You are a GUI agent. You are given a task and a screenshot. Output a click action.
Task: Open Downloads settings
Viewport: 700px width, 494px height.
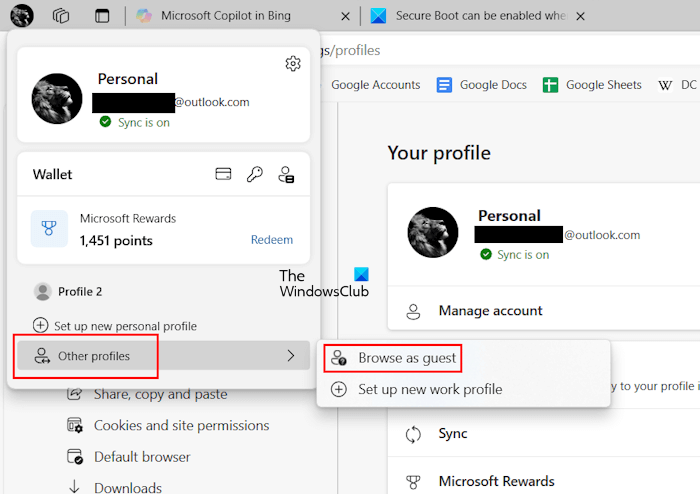pyautogui.click(x=114, y=487)
